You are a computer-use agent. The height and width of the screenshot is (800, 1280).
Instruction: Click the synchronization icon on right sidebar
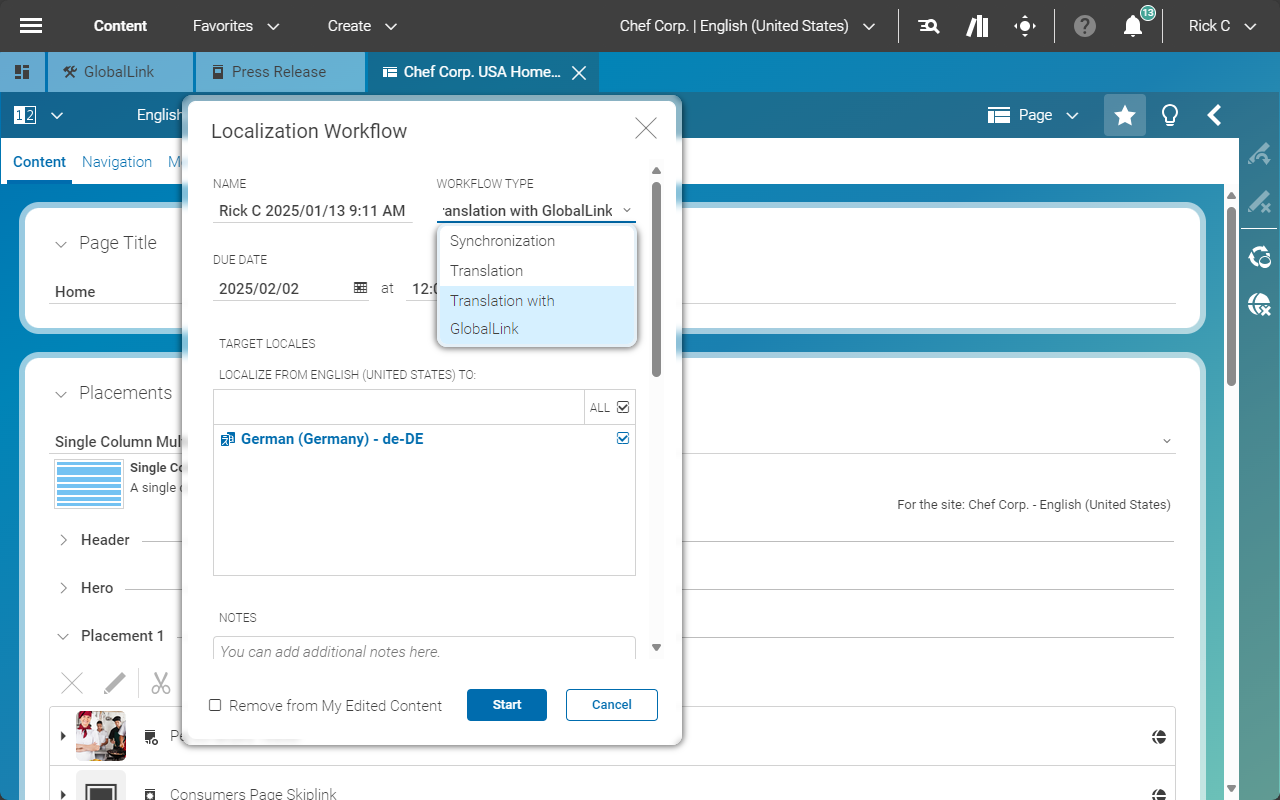pos(1259,257)
